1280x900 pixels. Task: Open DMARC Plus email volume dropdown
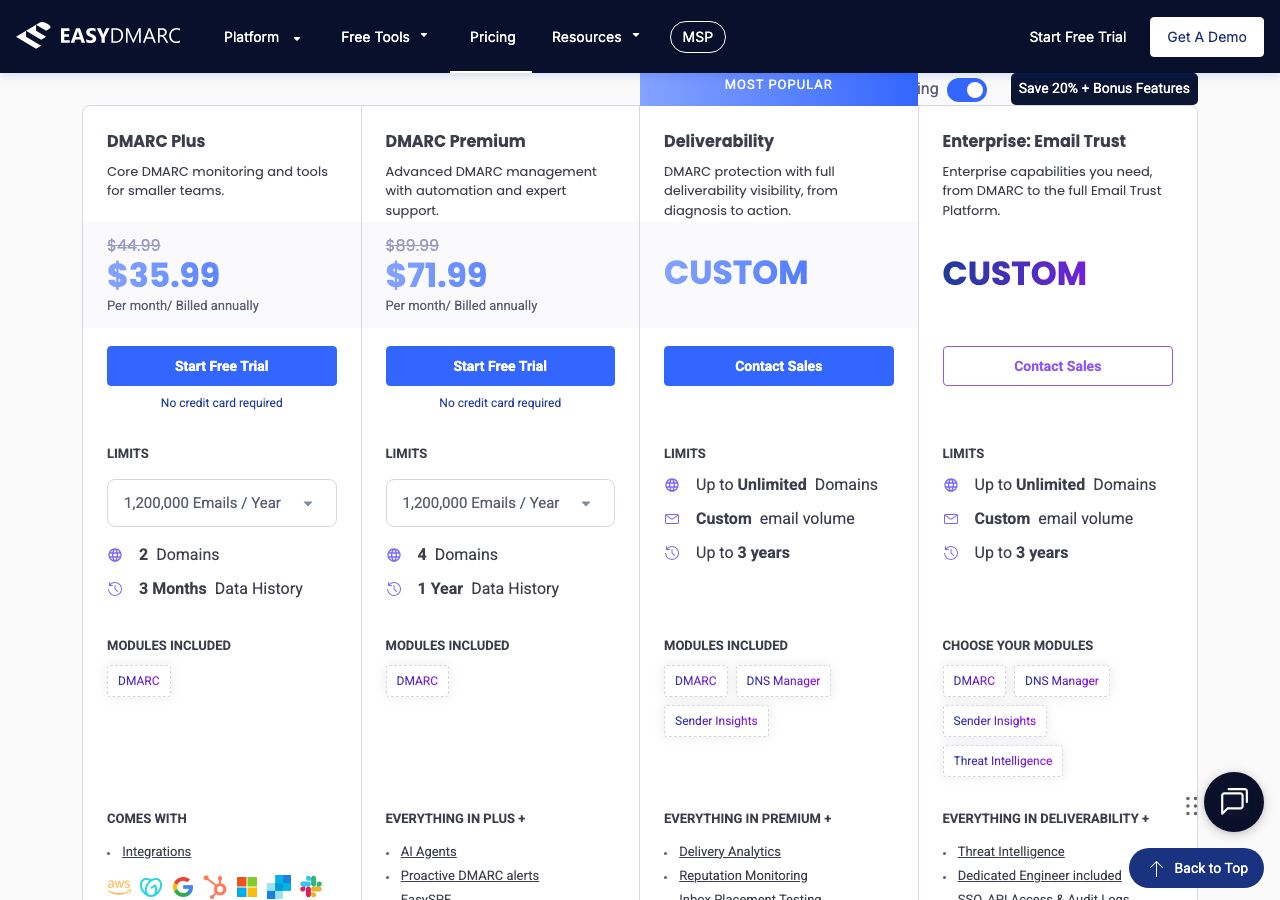(222, 503)
